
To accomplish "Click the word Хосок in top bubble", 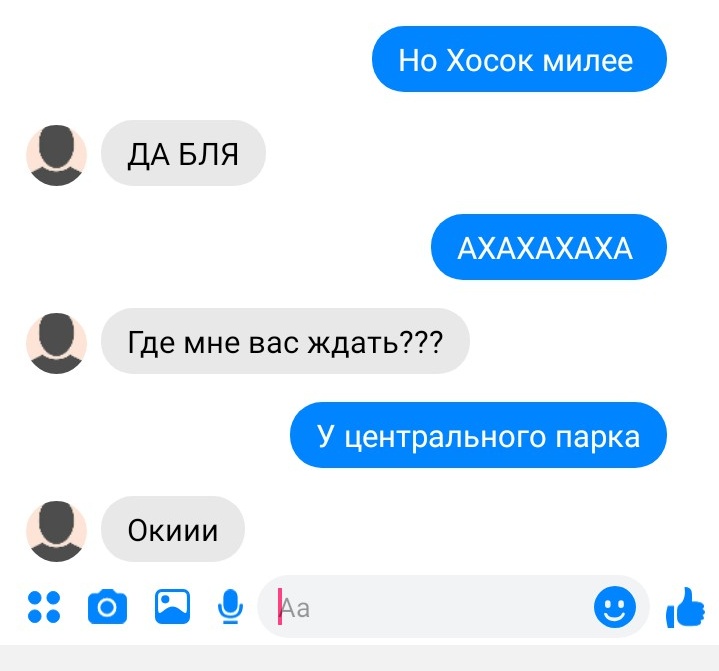I will (x=489, y=61).
